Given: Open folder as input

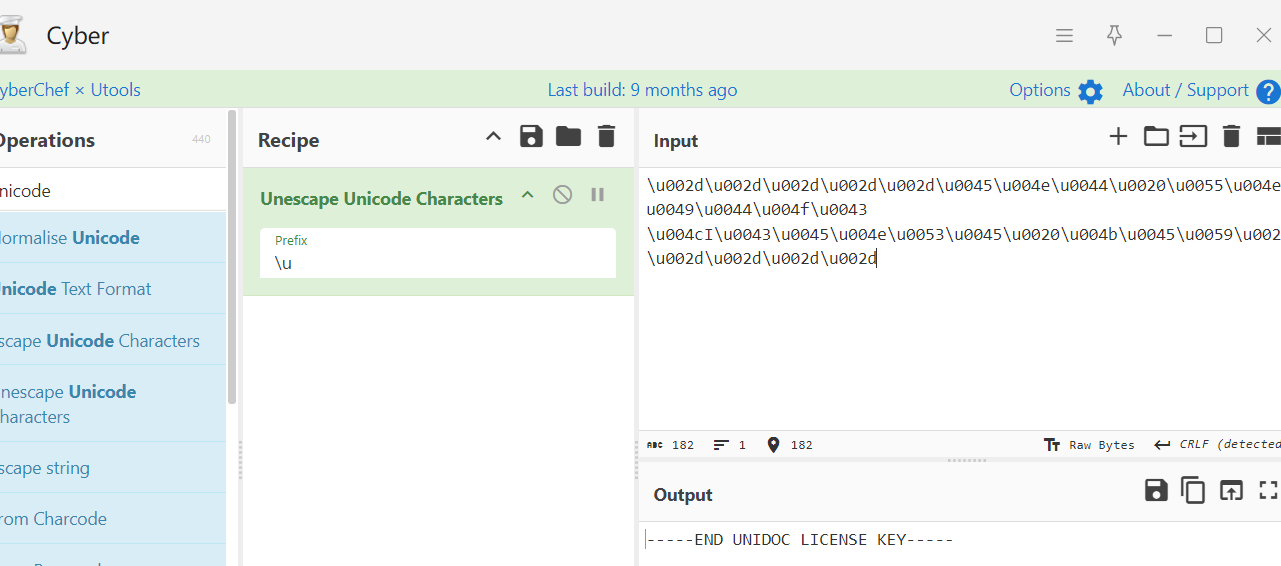Looking at the screenshot, I should pos(1156,137).
